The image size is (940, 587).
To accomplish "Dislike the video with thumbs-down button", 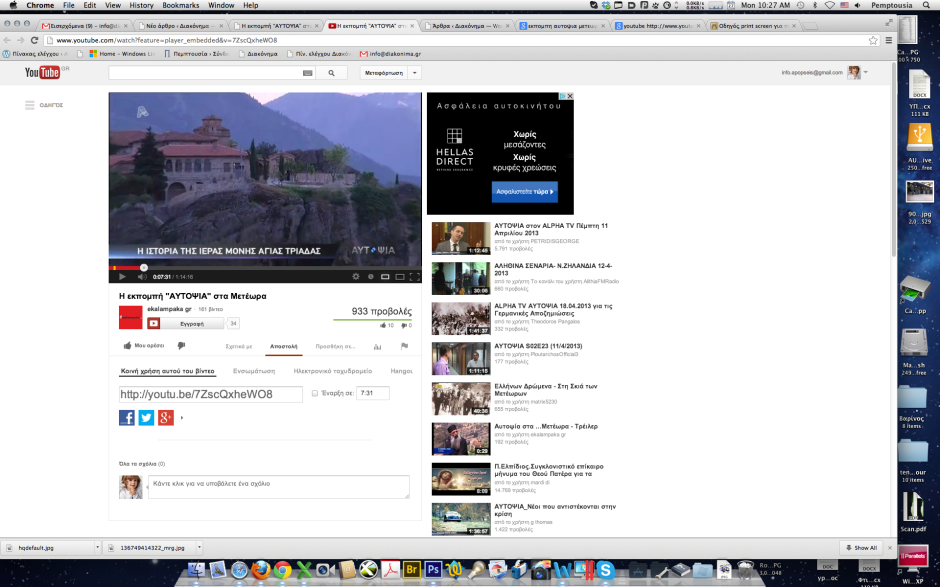I will (181, 346).
